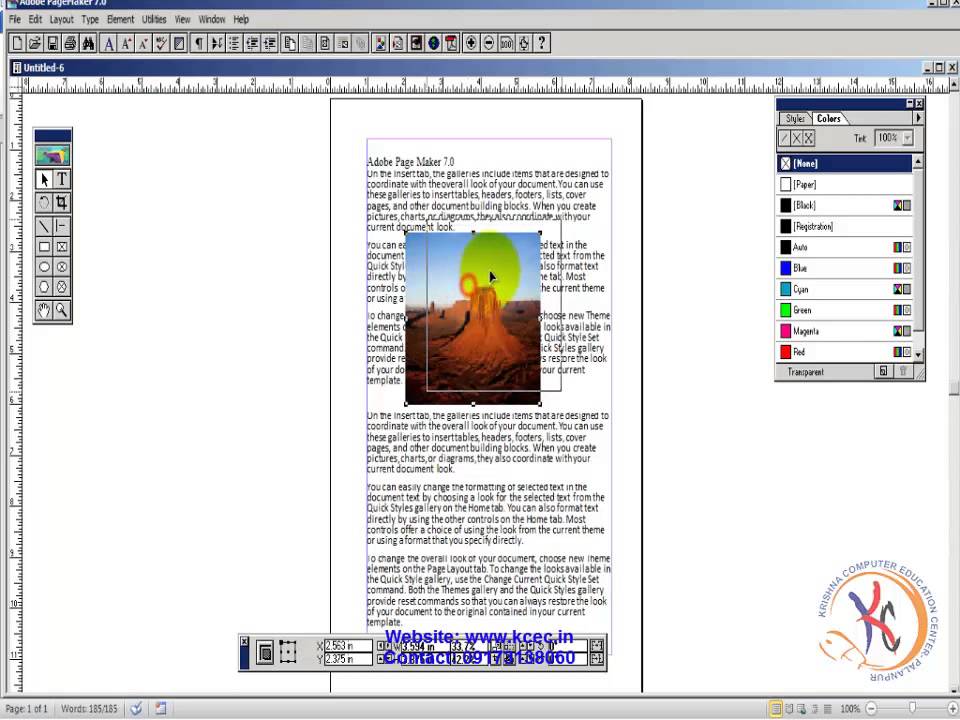The height and width of the screenshot is (720, 960).
Task: Click the Zoom in plus toolbar icon
Action: pos(471,43)
